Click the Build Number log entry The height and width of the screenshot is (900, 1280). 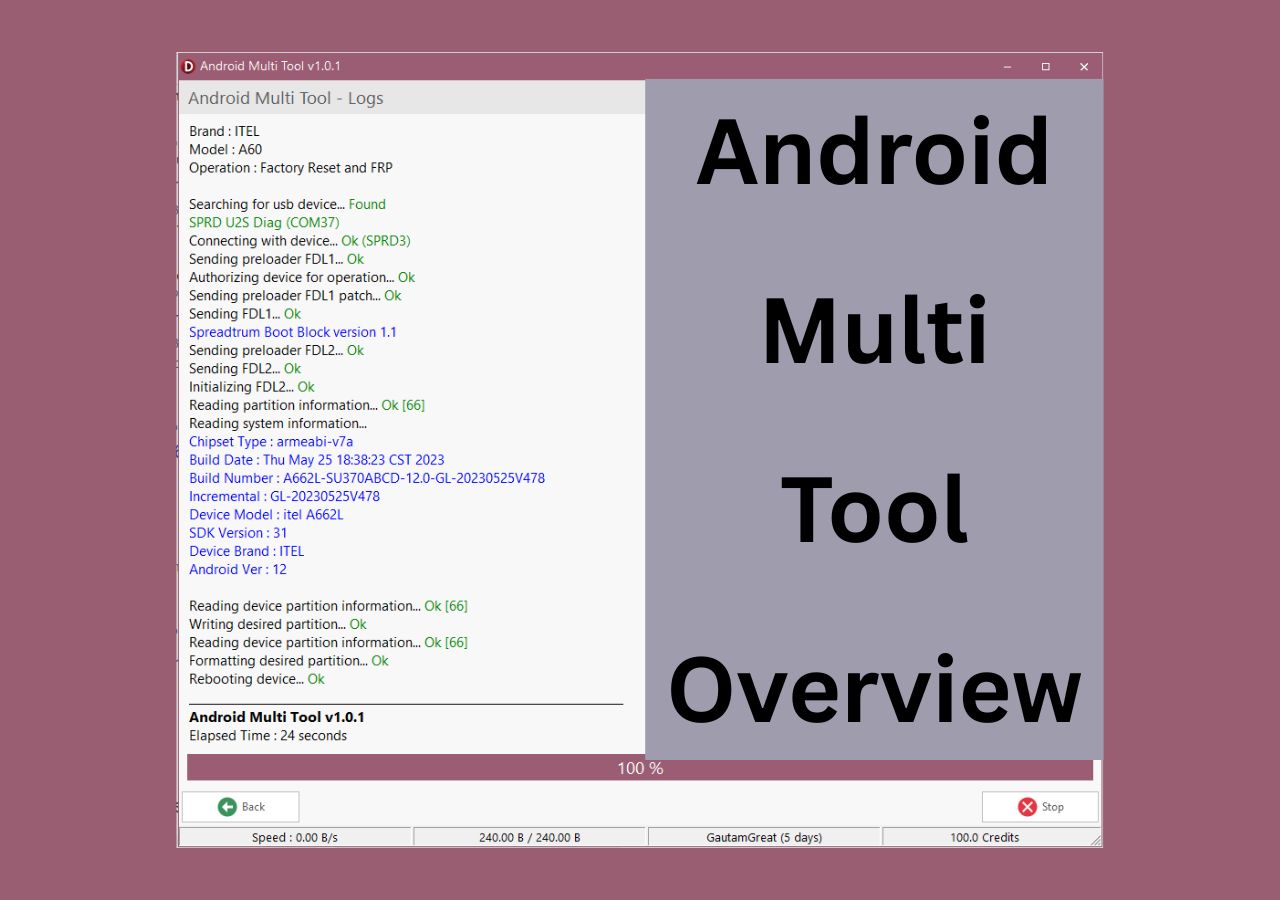[x=367, y=478]
